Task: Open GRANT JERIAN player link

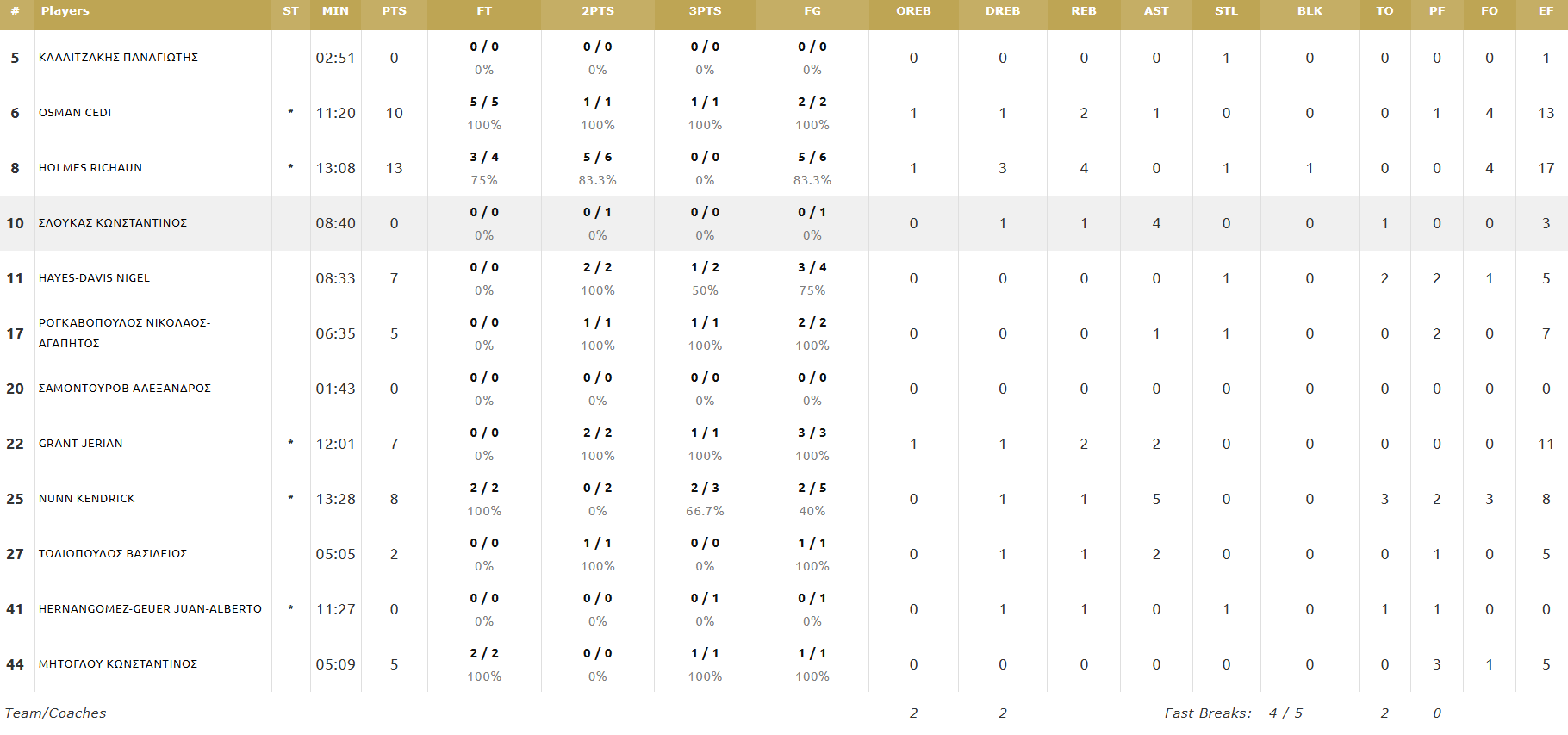Action: pos(81,444)
